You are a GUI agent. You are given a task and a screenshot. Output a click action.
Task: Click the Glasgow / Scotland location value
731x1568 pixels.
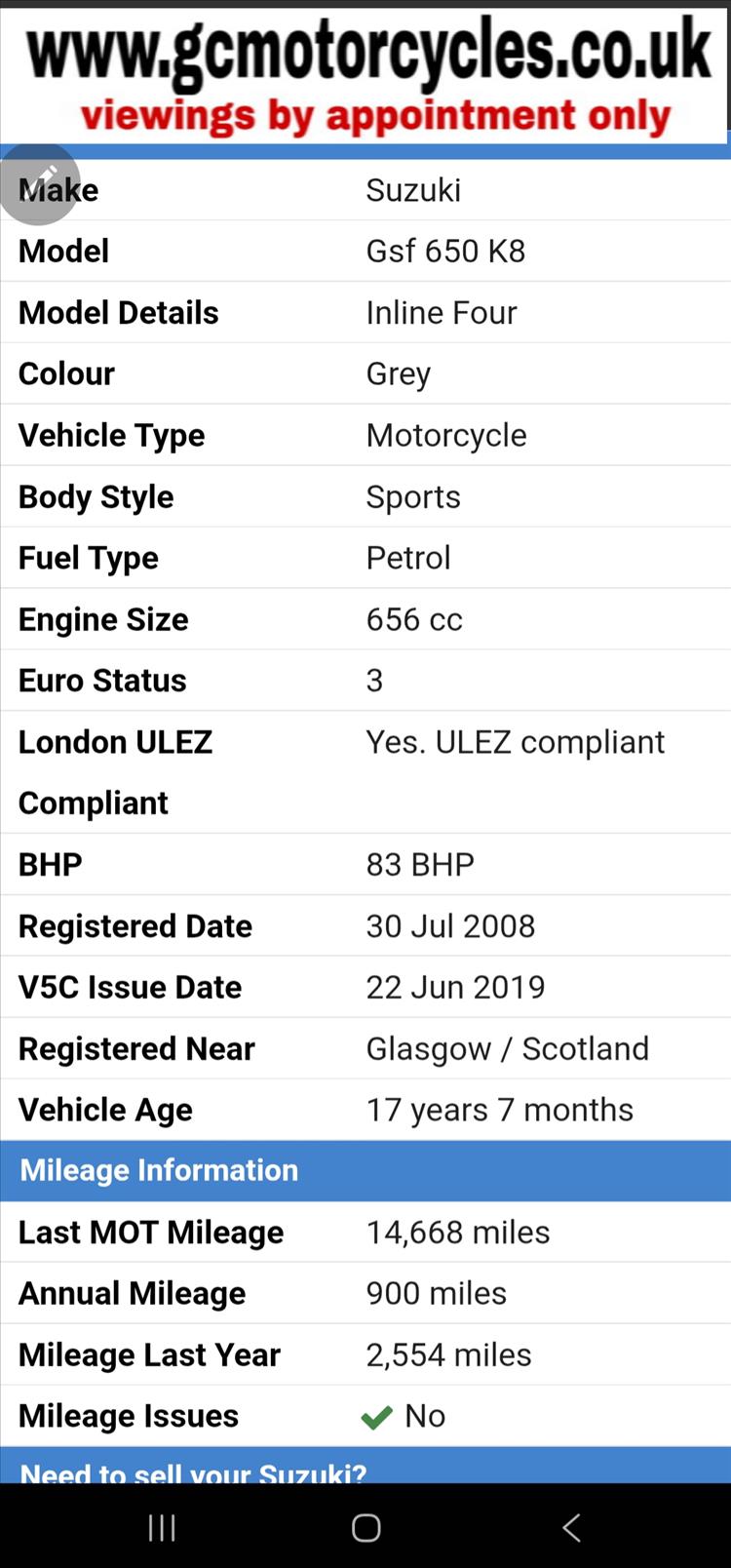point(507,1049)
